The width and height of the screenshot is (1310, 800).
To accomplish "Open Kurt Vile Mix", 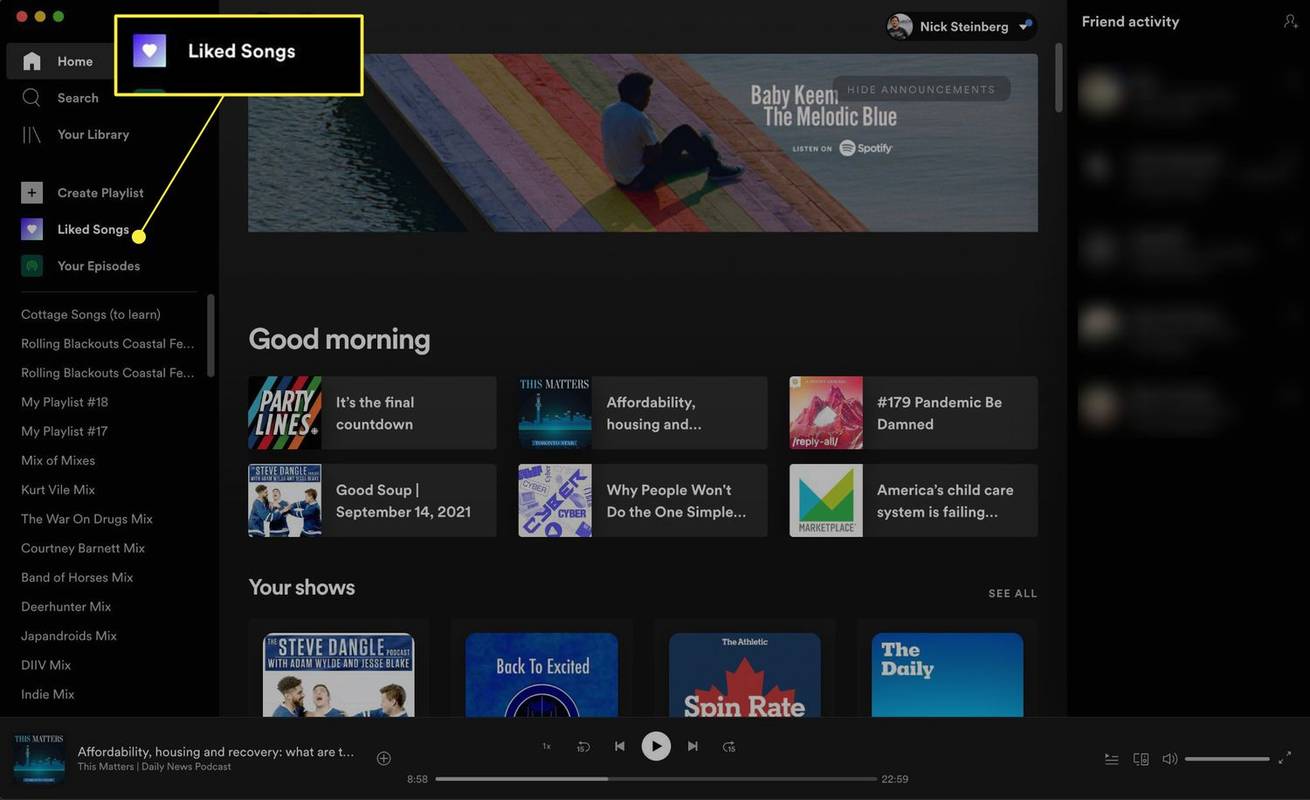I will [58, 489].
